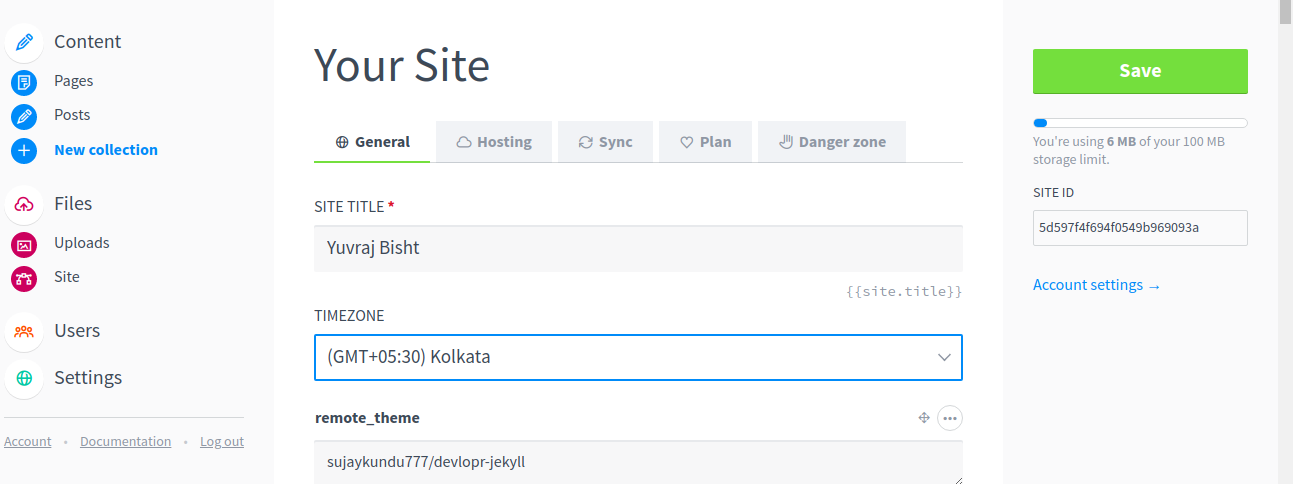The image size is (1293, 484).
Task: Click the New collection plus icon
Action: coord(24,150)
